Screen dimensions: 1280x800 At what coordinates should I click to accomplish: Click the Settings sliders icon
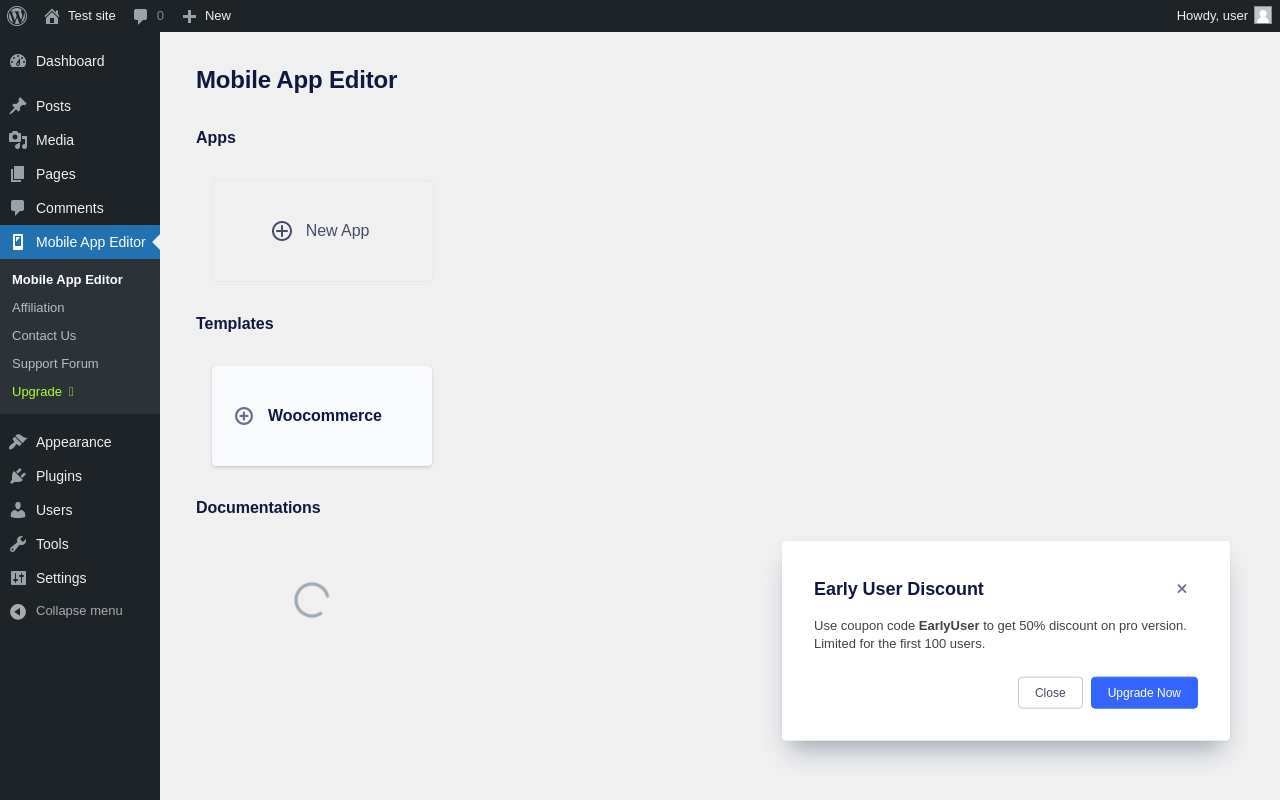coord(18,578)
